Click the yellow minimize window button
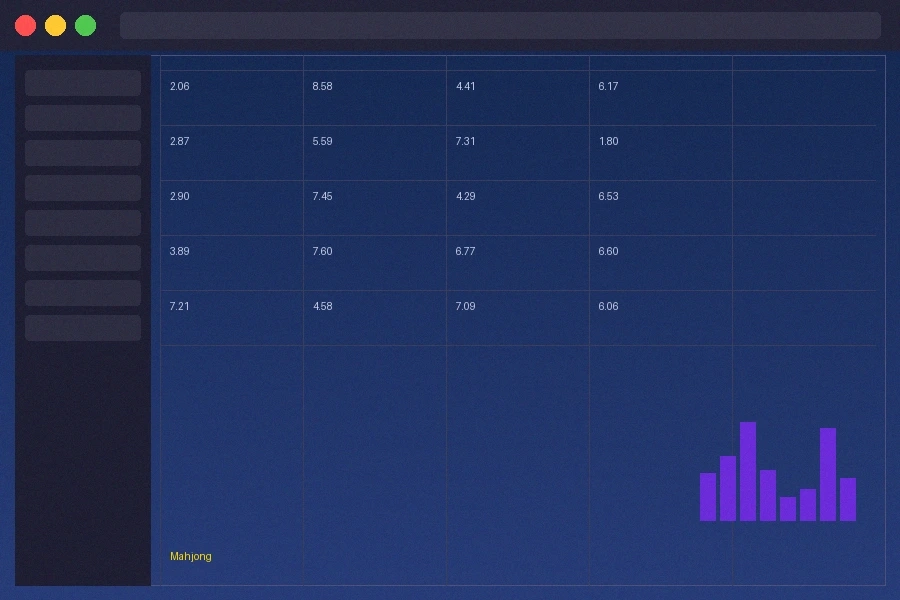This screenshot has width=900, height=600. click(x=56, y=25)
